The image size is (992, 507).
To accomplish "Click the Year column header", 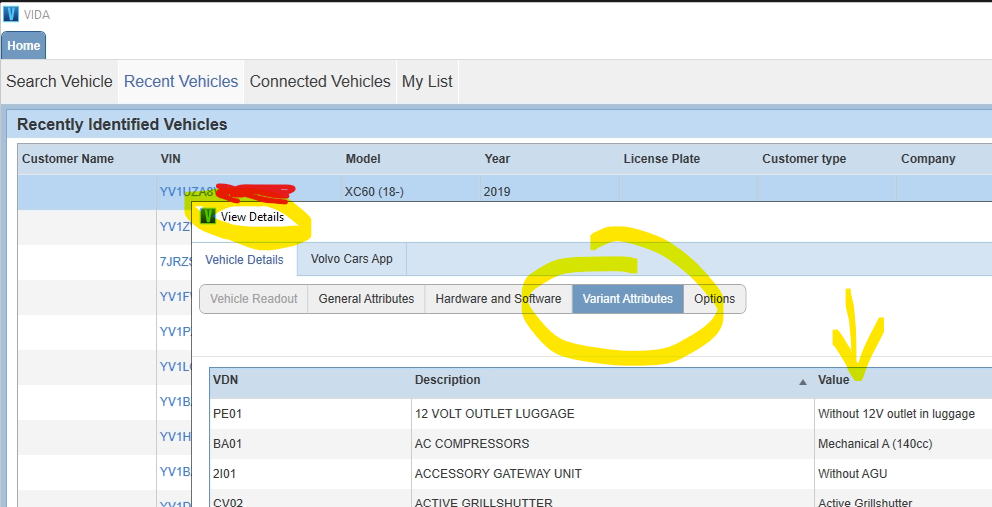I will tap(497, 159).
